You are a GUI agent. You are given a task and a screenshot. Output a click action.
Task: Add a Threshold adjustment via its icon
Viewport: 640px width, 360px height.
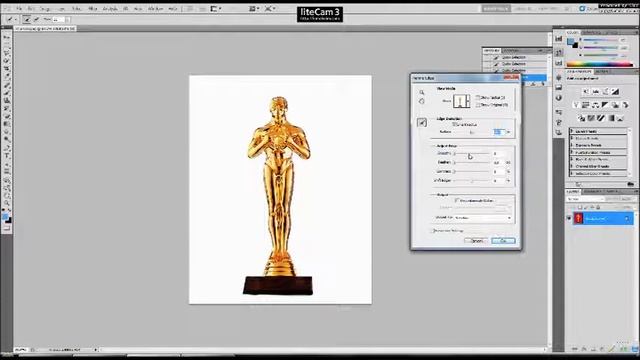pos(601,118)
